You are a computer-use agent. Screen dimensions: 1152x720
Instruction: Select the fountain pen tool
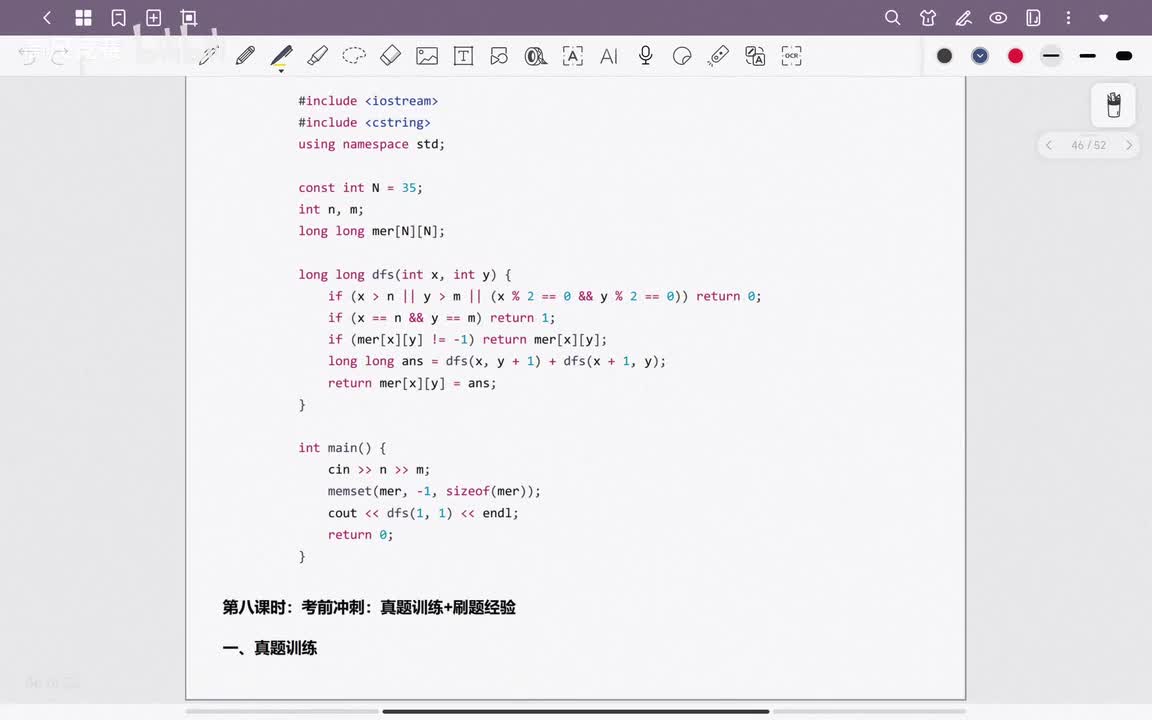coord(209,56)
